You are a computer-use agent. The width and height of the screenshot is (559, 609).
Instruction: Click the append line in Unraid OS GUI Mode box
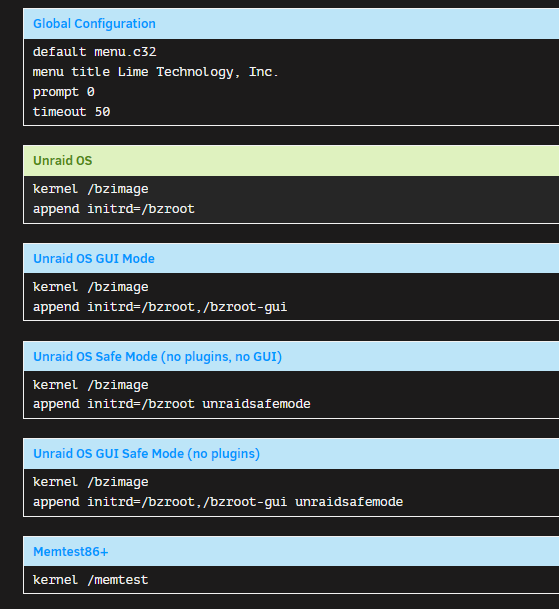160,307
